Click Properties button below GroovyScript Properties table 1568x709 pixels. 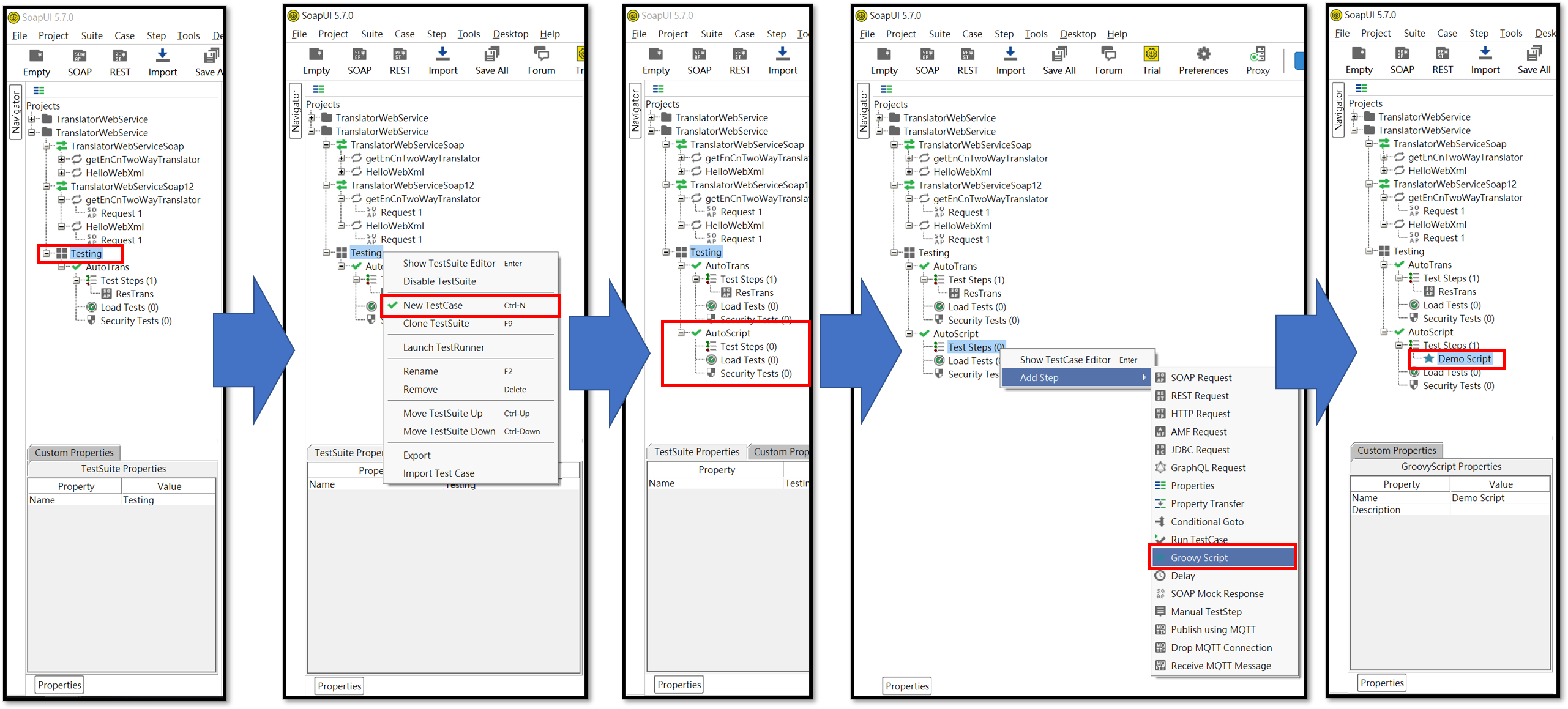pos(1381,683)
